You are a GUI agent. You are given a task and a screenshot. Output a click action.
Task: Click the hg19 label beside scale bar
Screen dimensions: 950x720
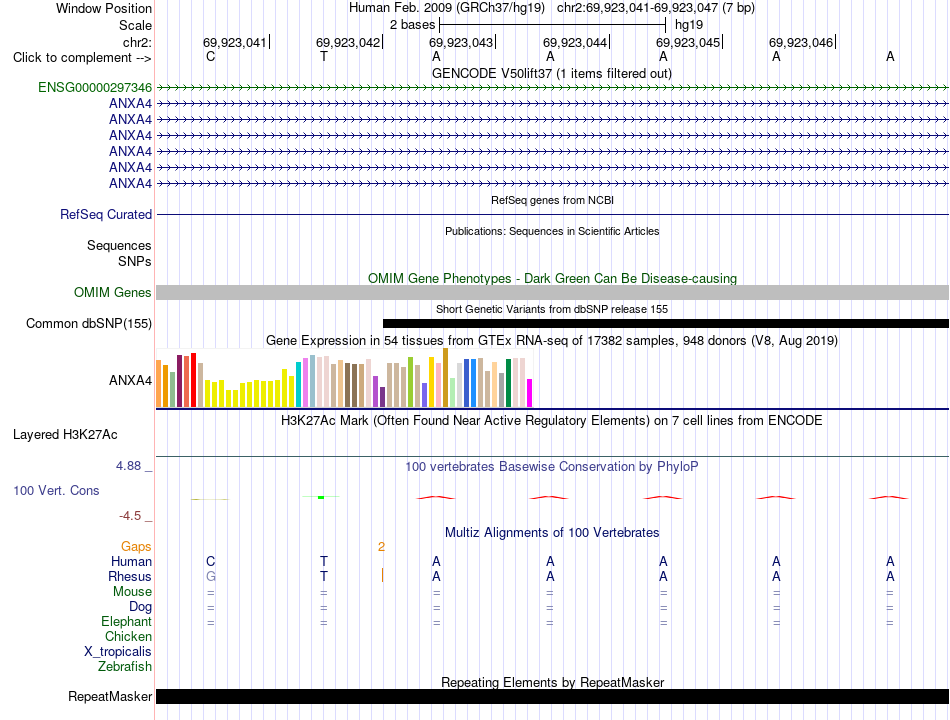689,25
